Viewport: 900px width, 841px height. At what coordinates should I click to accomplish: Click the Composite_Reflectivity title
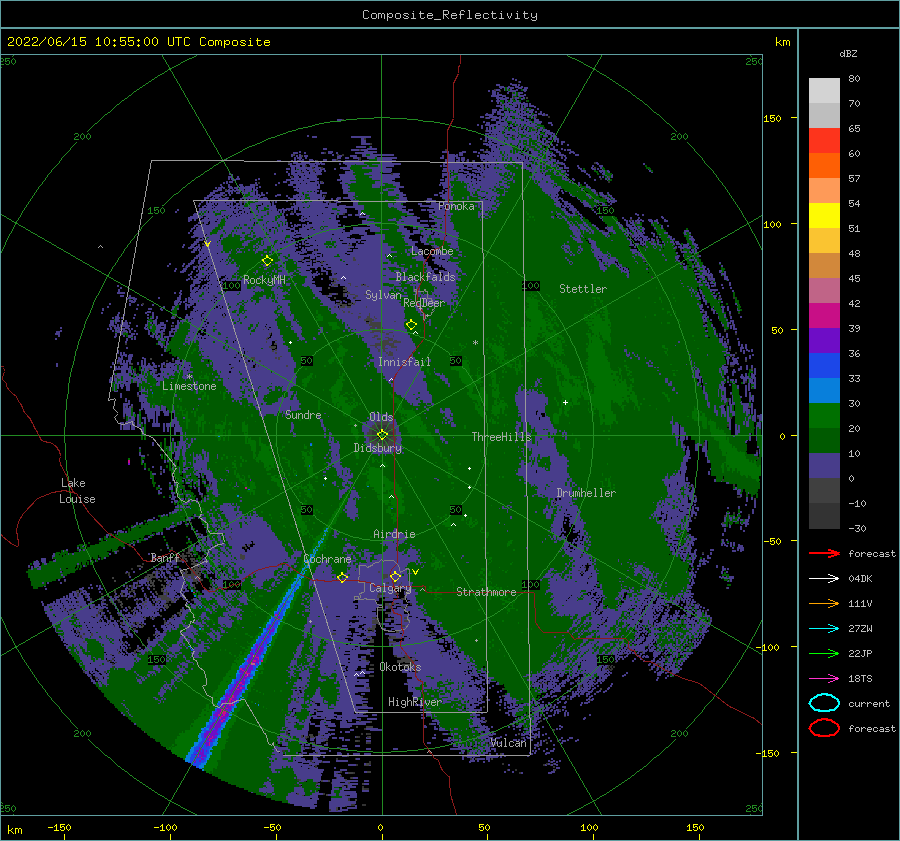[x=450, y=15]
